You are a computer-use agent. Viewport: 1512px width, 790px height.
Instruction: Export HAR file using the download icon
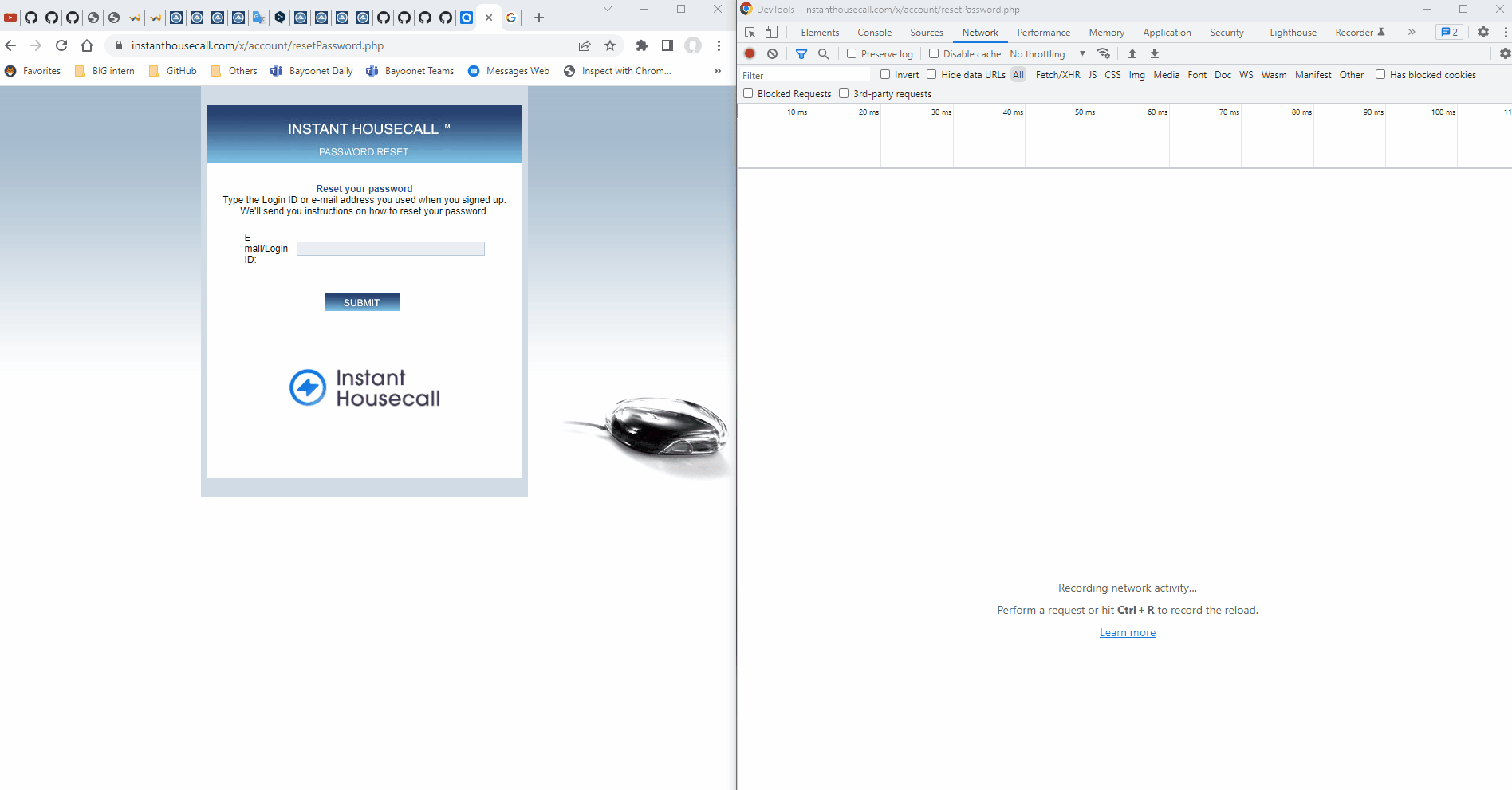tap(1154, 53)
